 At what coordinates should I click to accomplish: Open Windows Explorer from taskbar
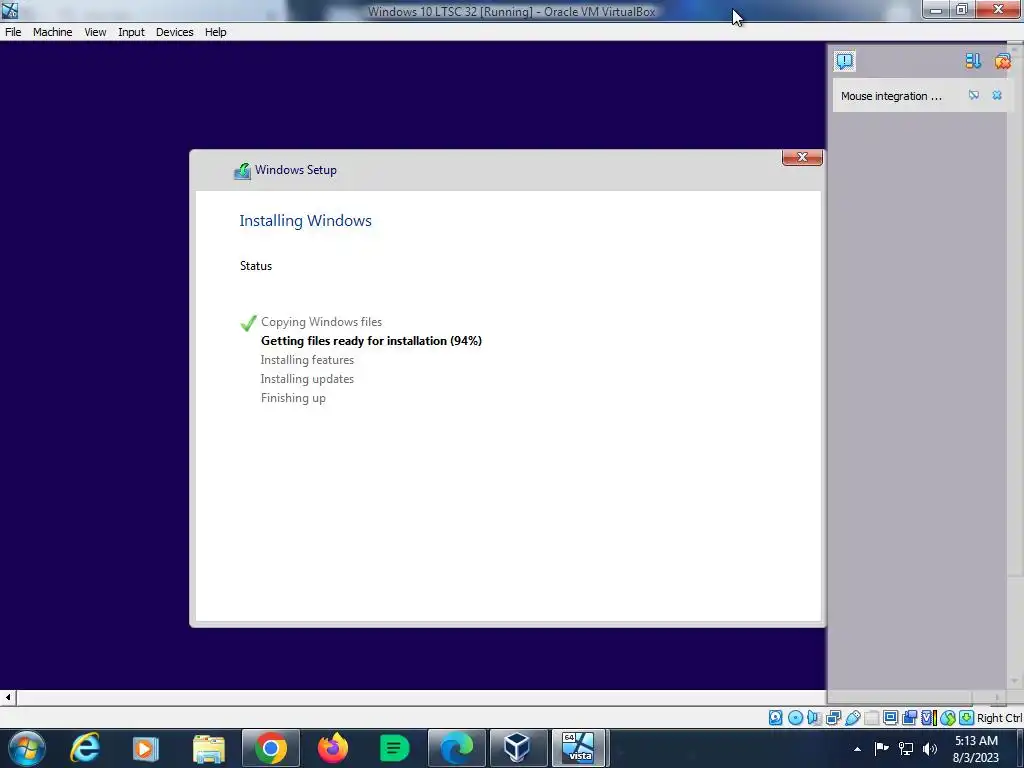click(x=208, y=748)
